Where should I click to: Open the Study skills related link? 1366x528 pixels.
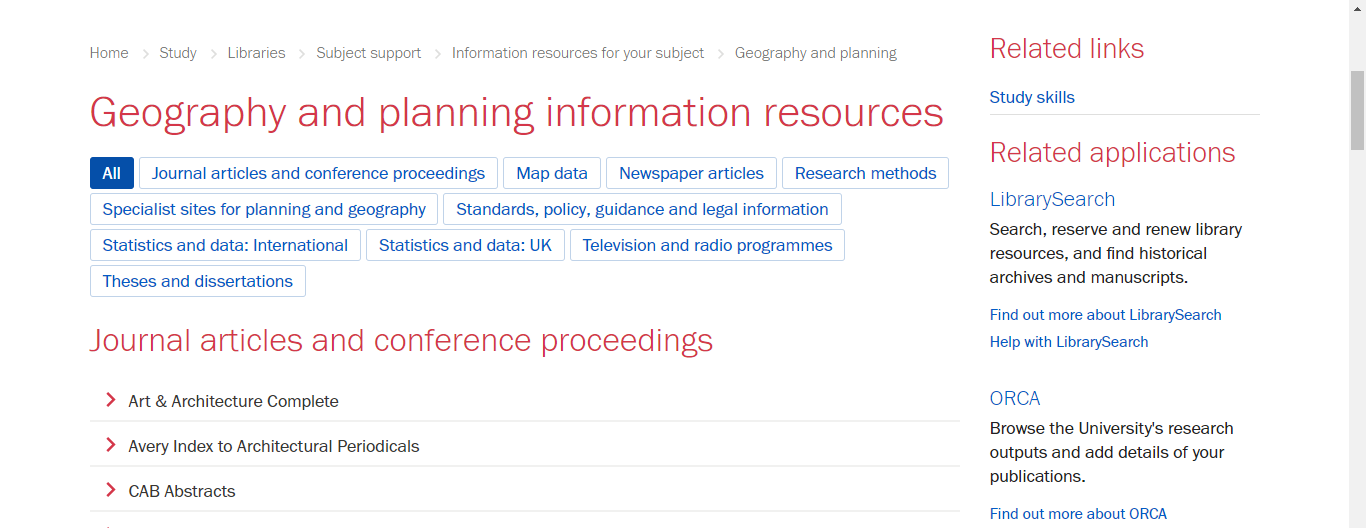[1032, 97]
